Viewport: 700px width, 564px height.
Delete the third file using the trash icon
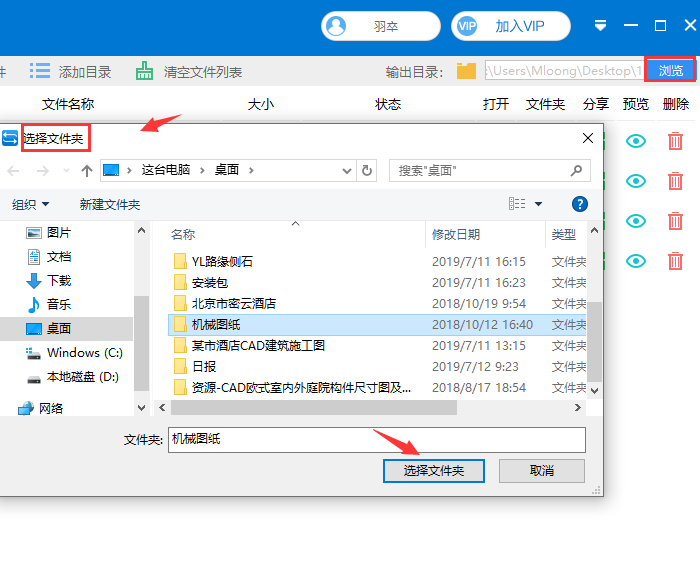coord(675,221)
